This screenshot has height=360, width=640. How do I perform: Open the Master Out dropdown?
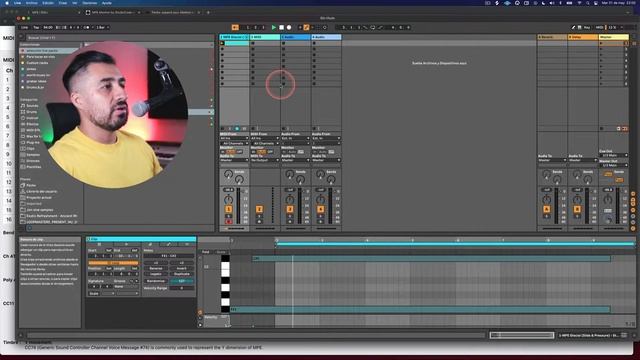click(613, 165)
